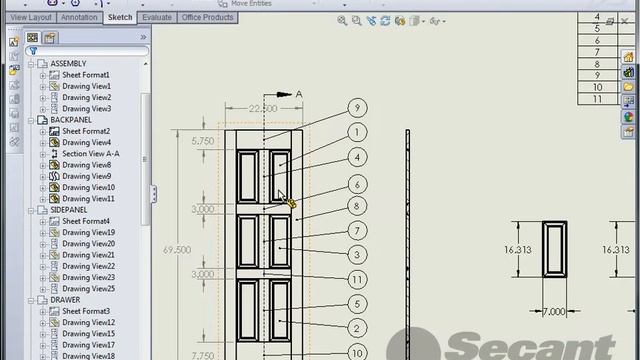Expand Section View A-A node
The image size is (640, 360).
click(43, 154)
